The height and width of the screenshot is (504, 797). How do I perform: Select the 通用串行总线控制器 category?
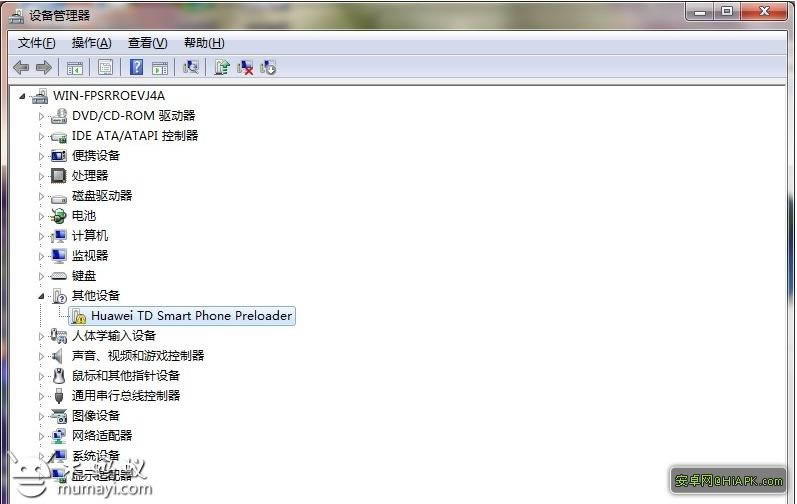126,396
